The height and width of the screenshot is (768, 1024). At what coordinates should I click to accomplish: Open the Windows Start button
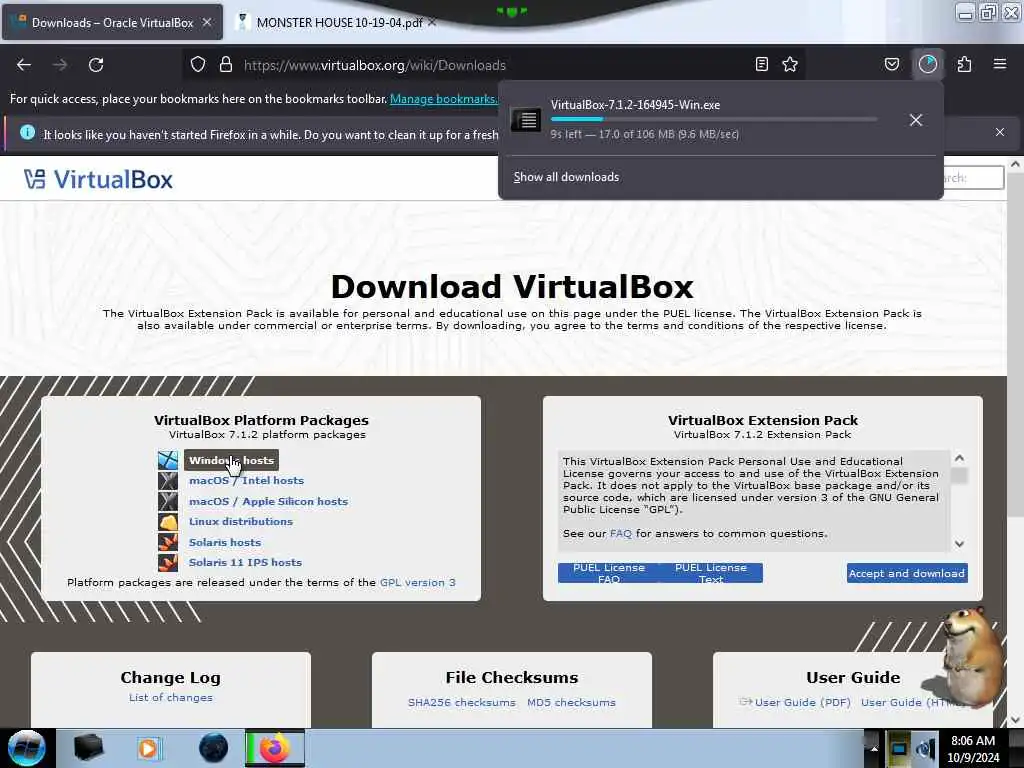26,748
